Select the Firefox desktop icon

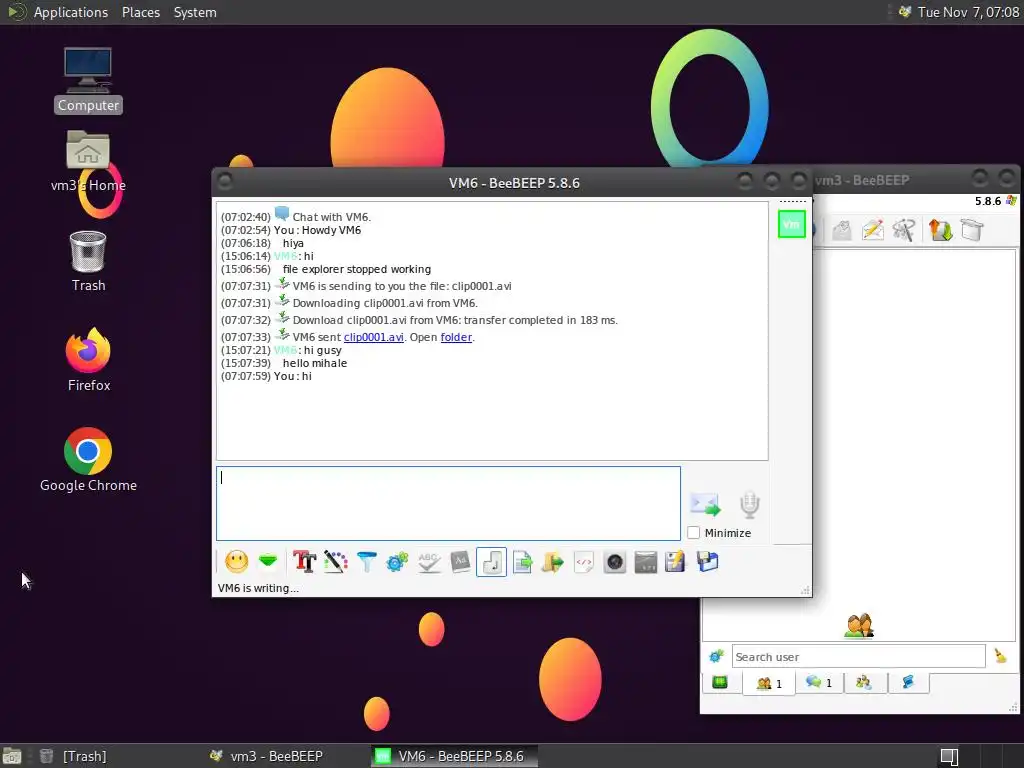(88, 360)
